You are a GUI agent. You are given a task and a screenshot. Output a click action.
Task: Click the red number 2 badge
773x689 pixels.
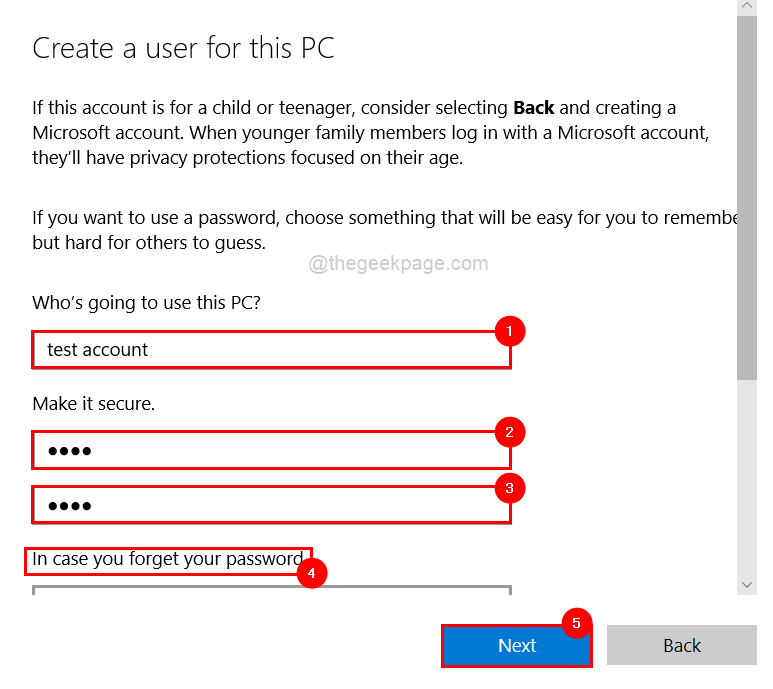pos(509,432)
